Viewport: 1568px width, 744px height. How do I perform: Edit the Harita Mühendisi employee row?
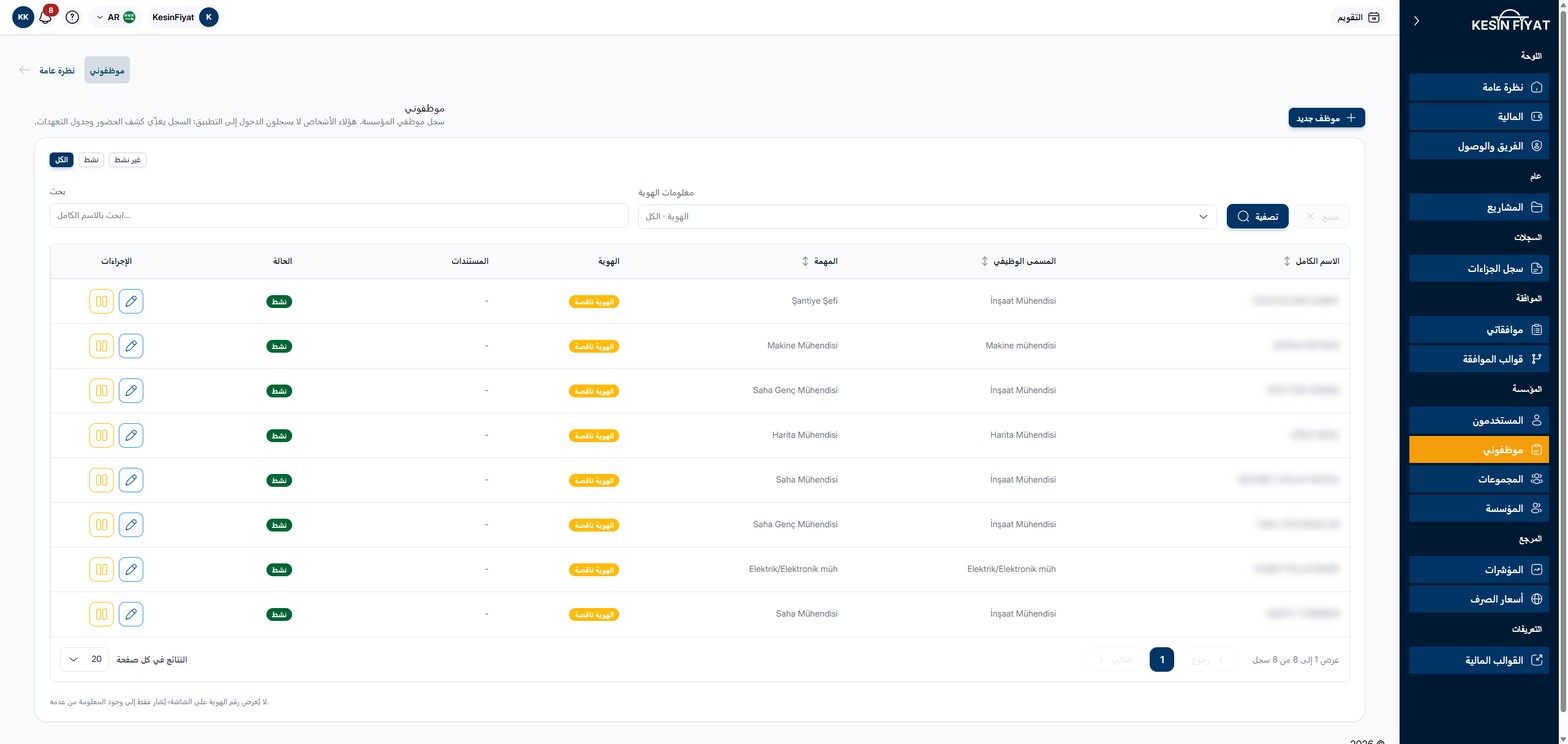click(x=131, y=435)
